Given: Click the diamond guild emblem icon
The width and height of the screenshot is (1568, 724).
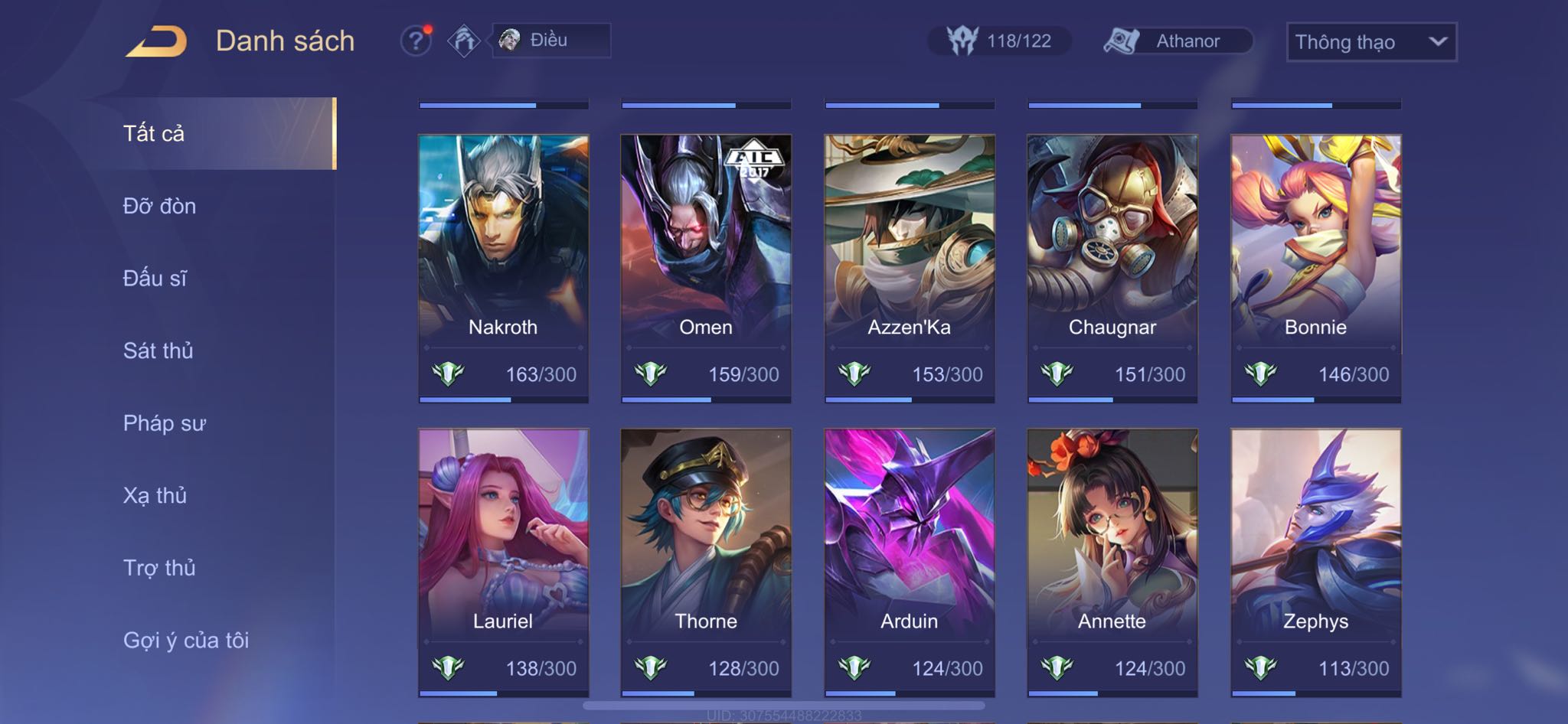Looking at the screenshot, I should click(x=464, y=41).
